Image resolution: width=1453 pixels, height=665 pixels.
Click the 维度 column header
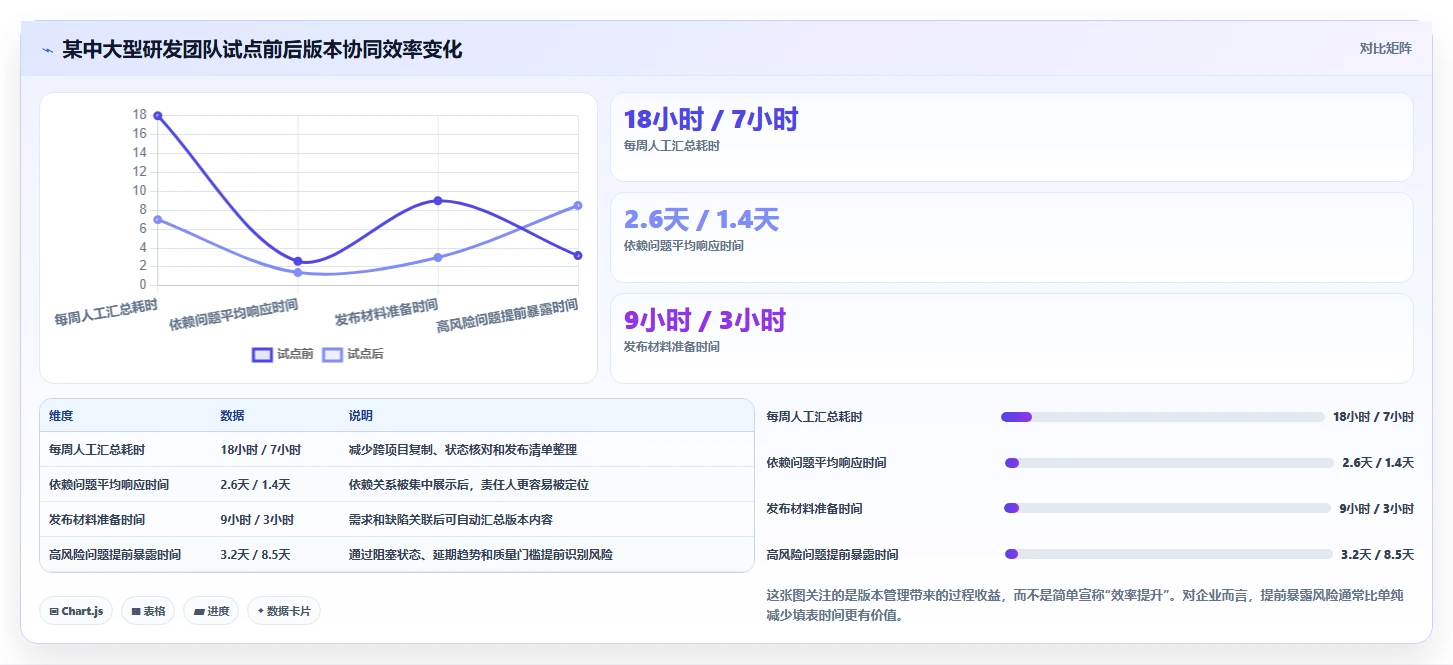point(61,416)
